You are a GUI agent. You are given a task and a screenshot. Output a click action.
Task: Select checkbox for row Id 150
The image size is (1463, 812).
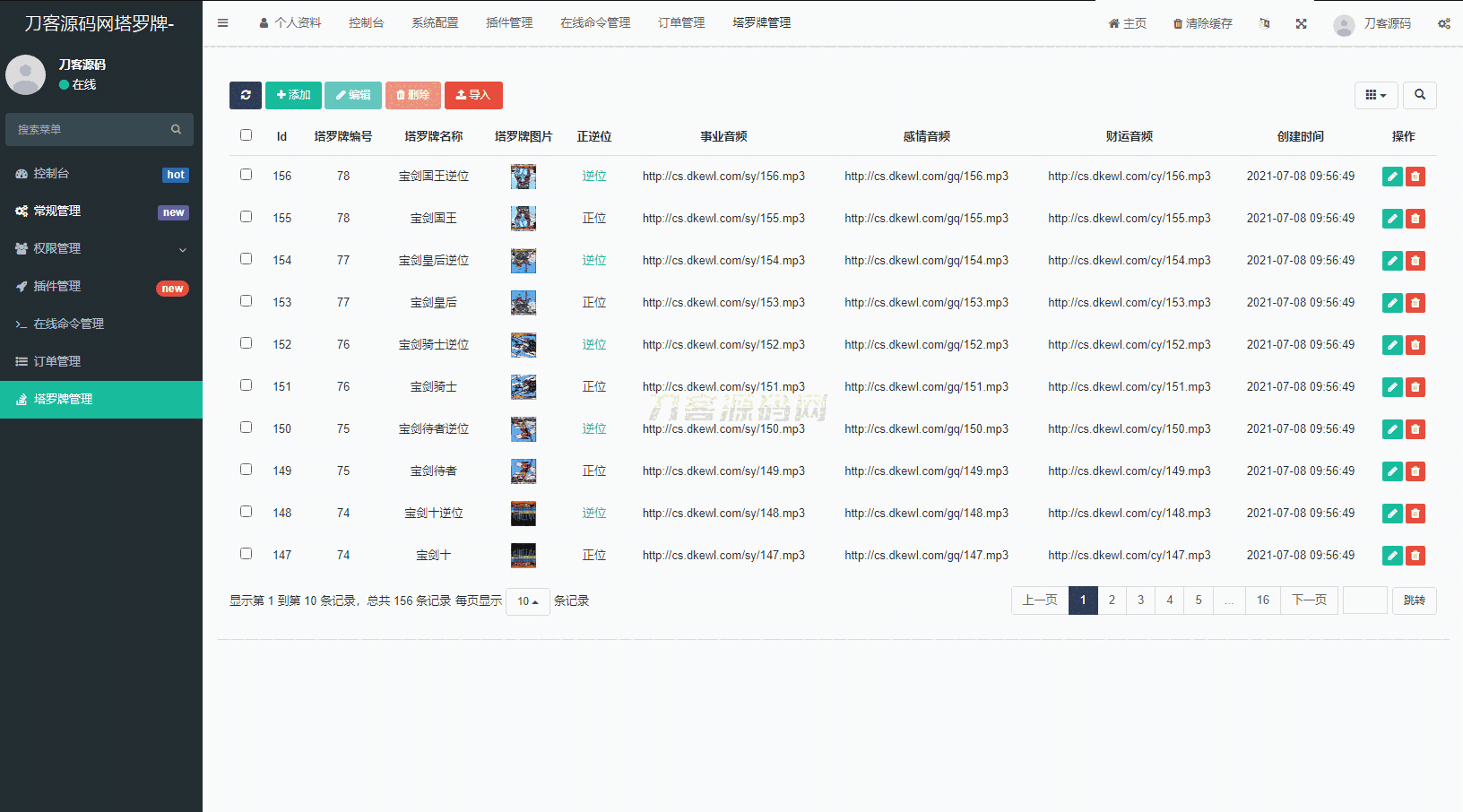[246, 428]
